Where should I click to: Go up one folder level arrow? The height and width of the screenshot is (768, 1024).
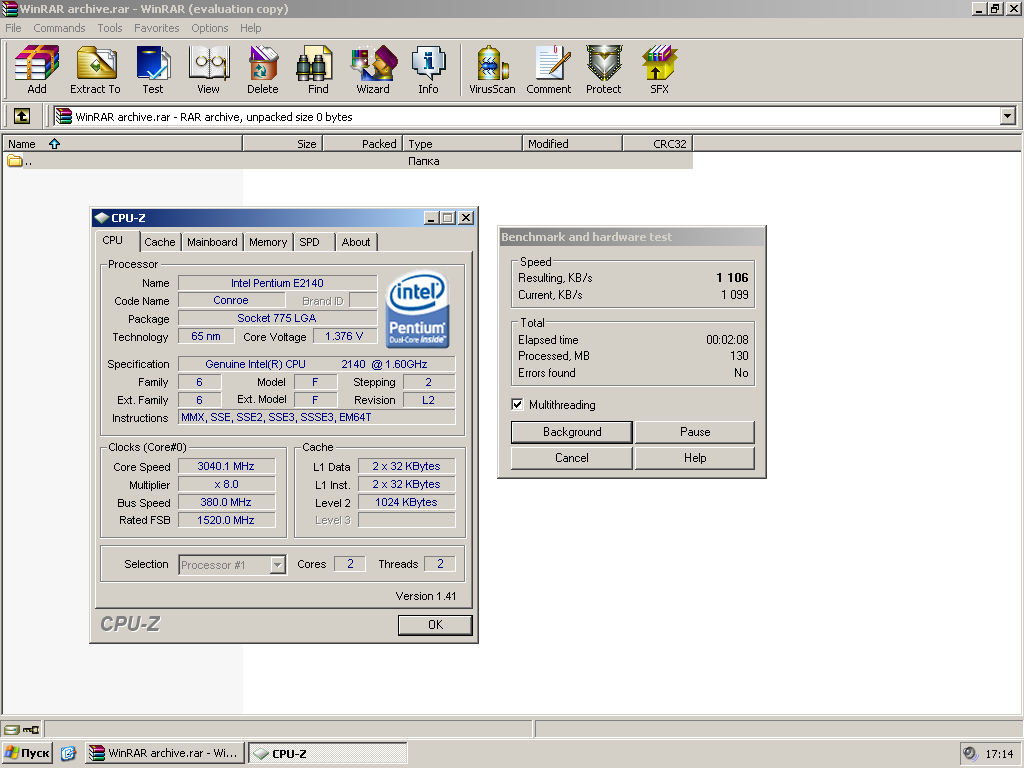(22, 116)
